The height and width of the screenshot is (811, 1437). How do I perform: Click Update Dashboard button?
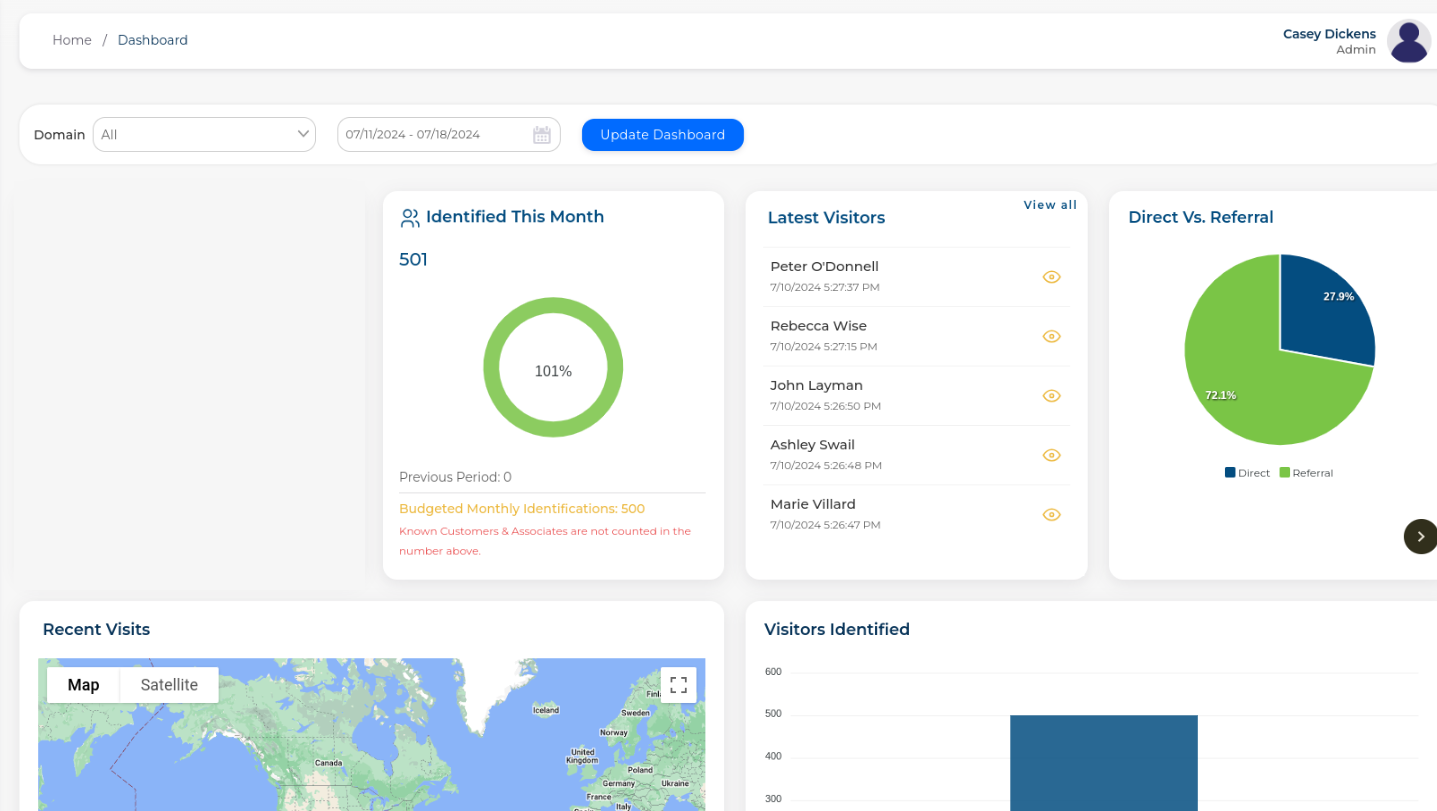point(663,135)
